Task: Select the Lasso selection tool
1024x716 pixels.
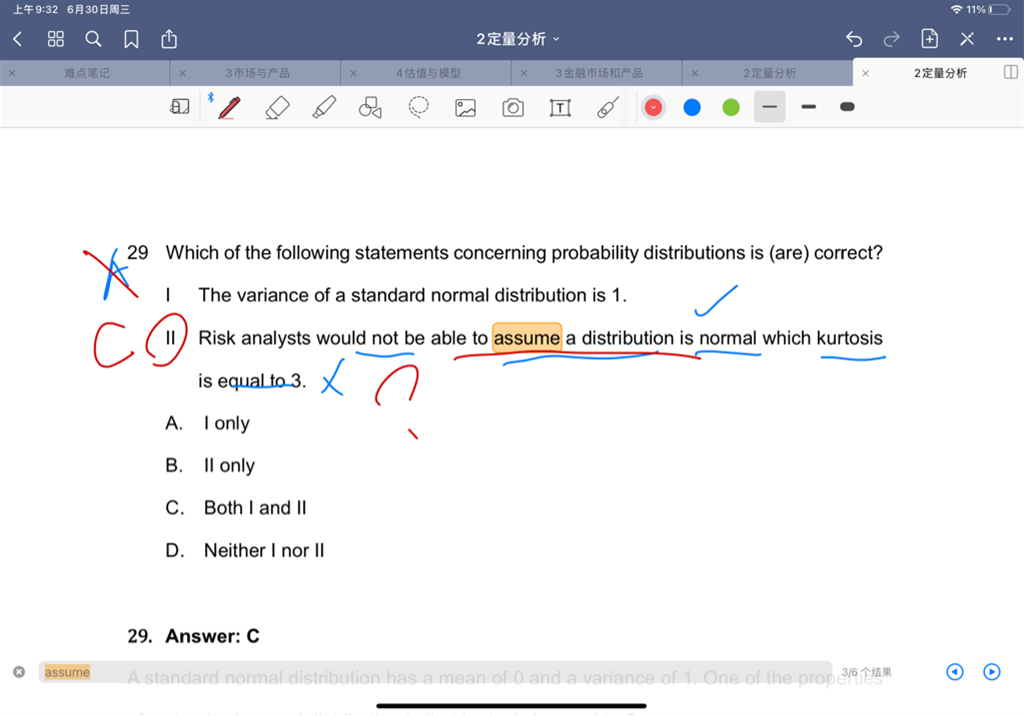Action: (x=419, y=107)
